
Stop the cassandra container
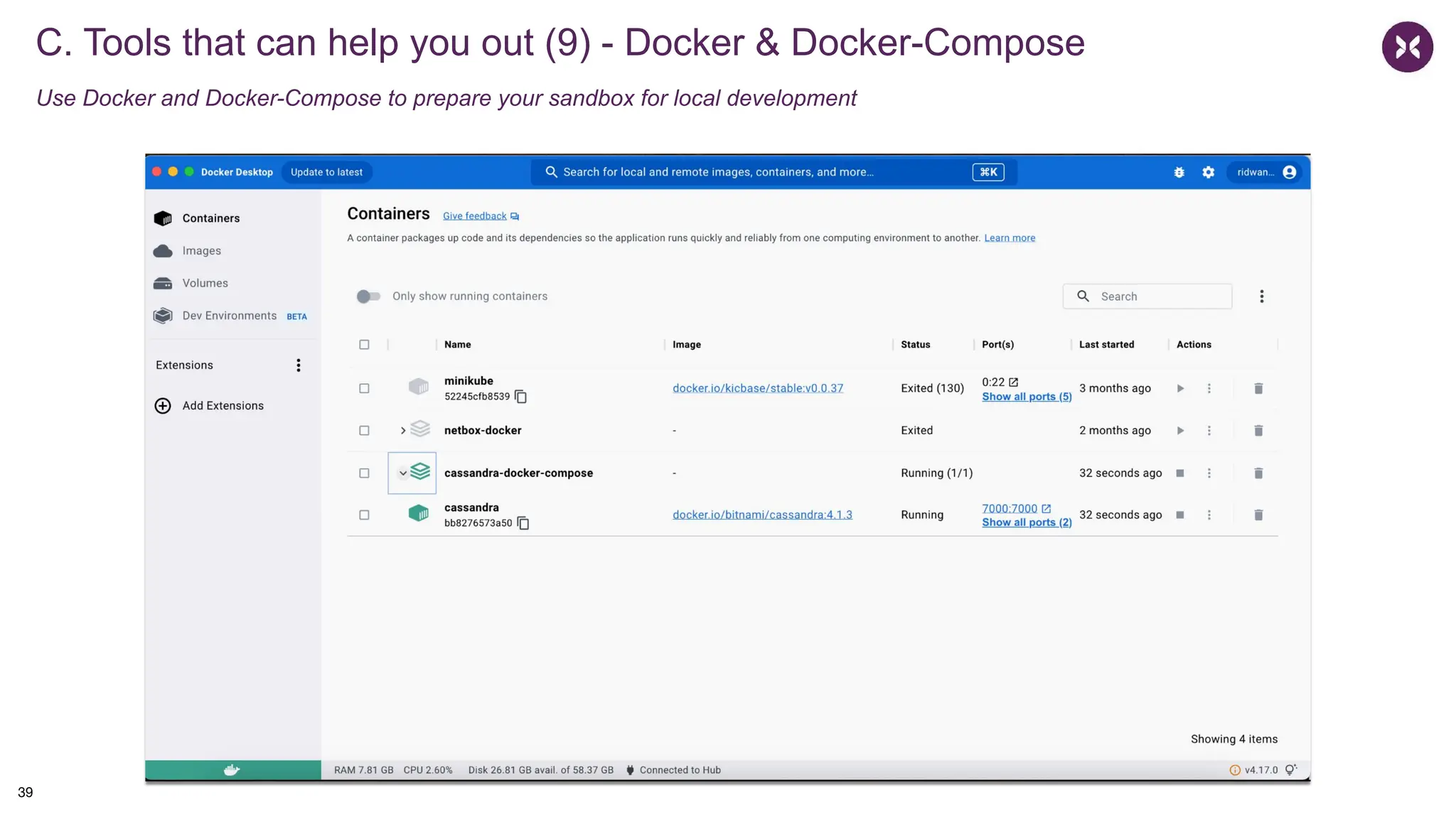[1180, 515]
